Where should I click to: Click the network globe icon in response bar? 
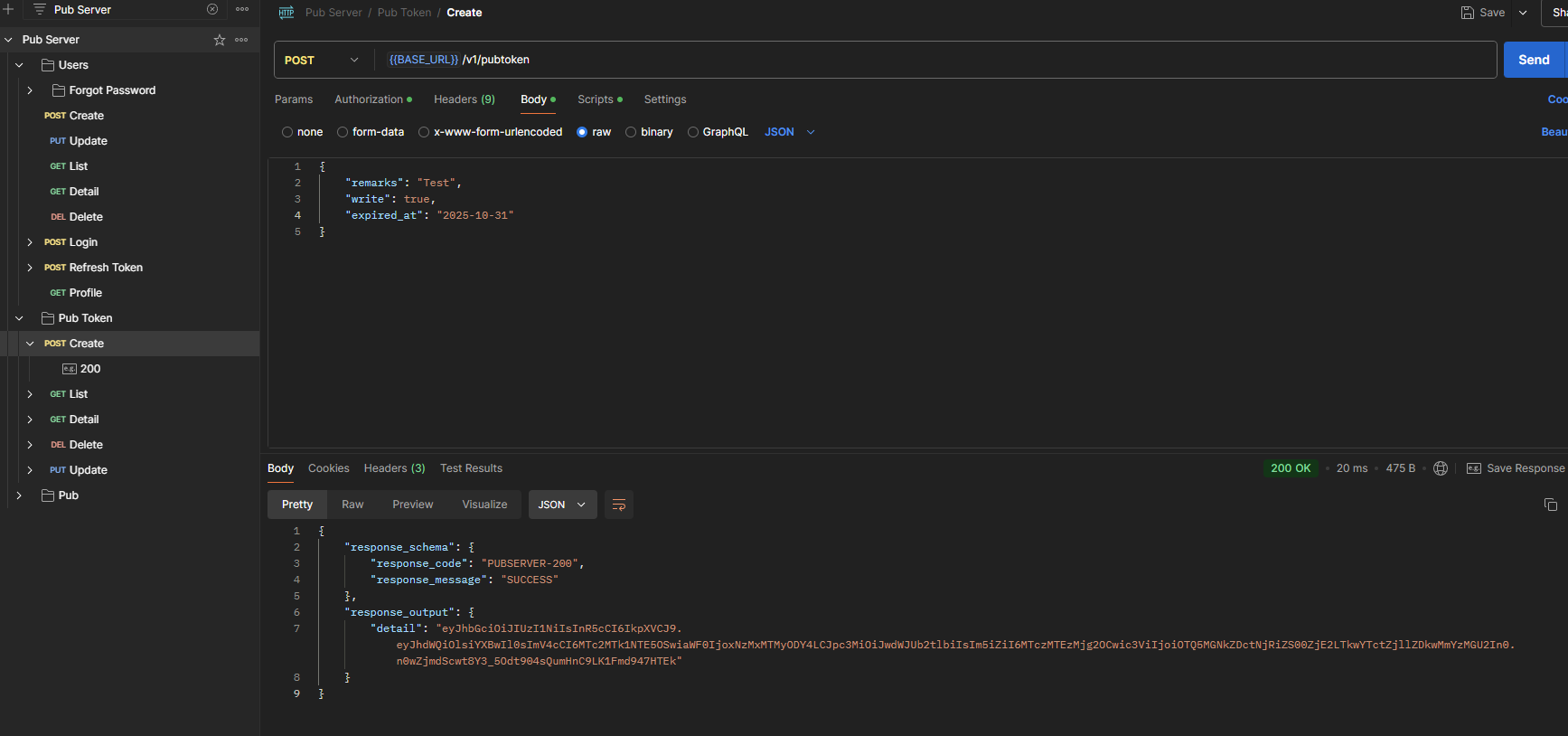(1441, 468)
